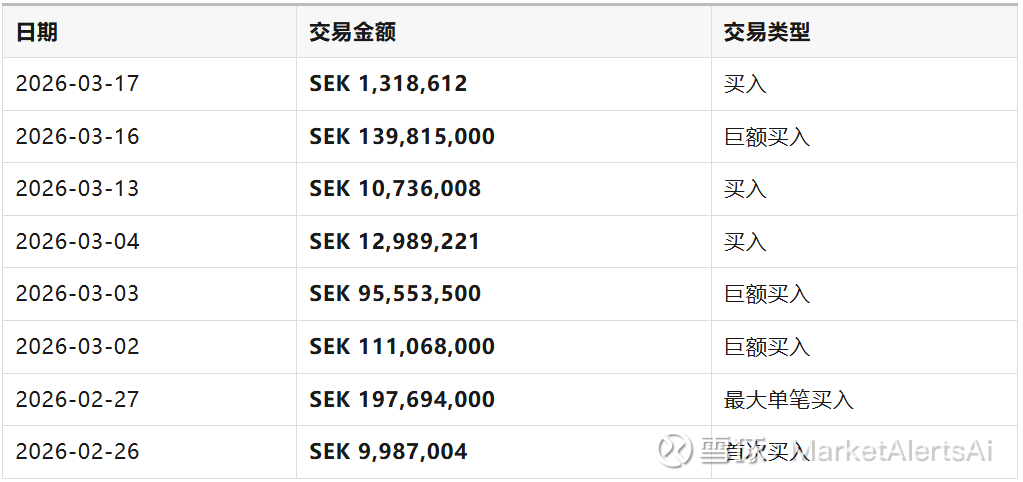This screenshot has height=482, width=1023.
Task: Click 巨额买入 in the 2026-03-16 row
Action: [x=766, y=137]
